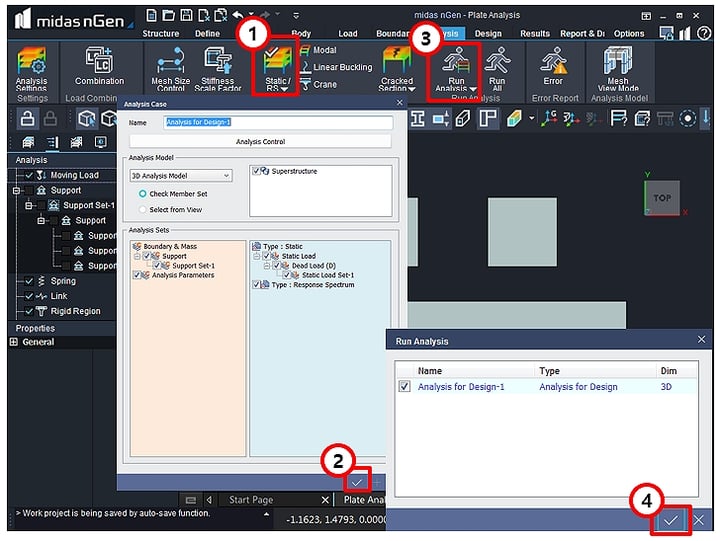
Task: Select Check Member Set radio button
Action: pos(143,194)
